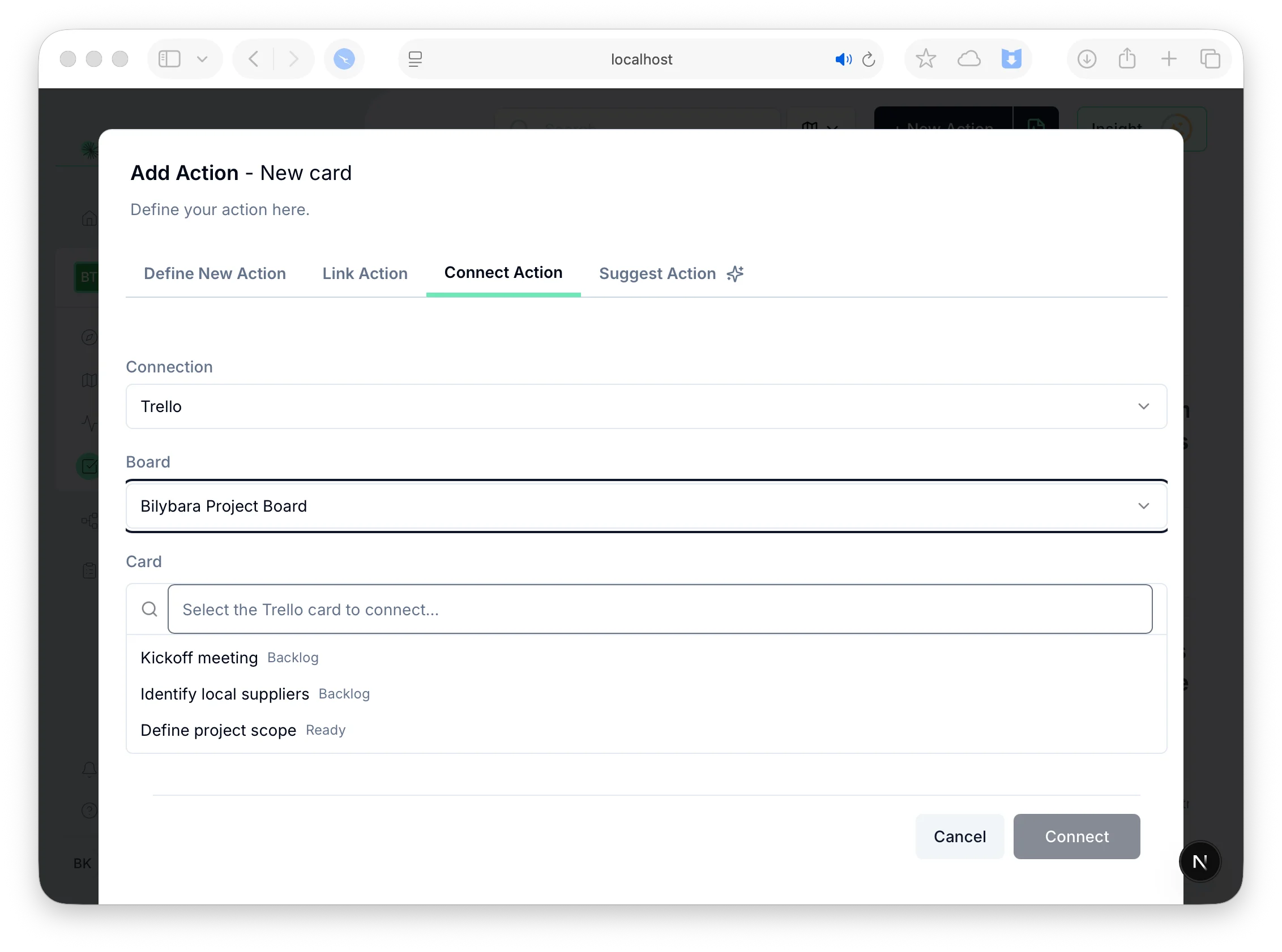Cancel the Add Action dialog

[960, 837]
